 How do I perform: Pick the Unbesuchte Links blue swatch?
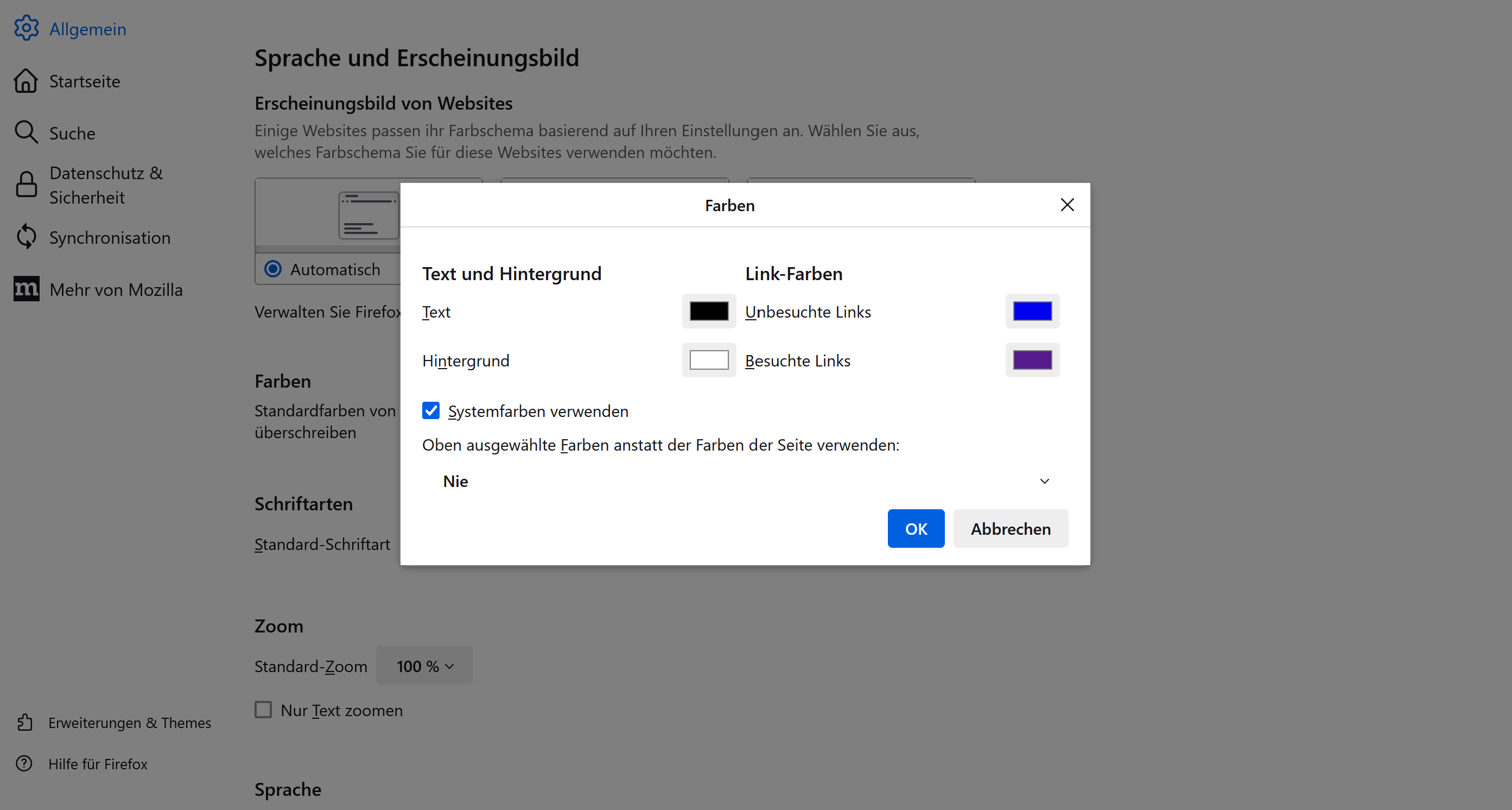[1032, 311]
